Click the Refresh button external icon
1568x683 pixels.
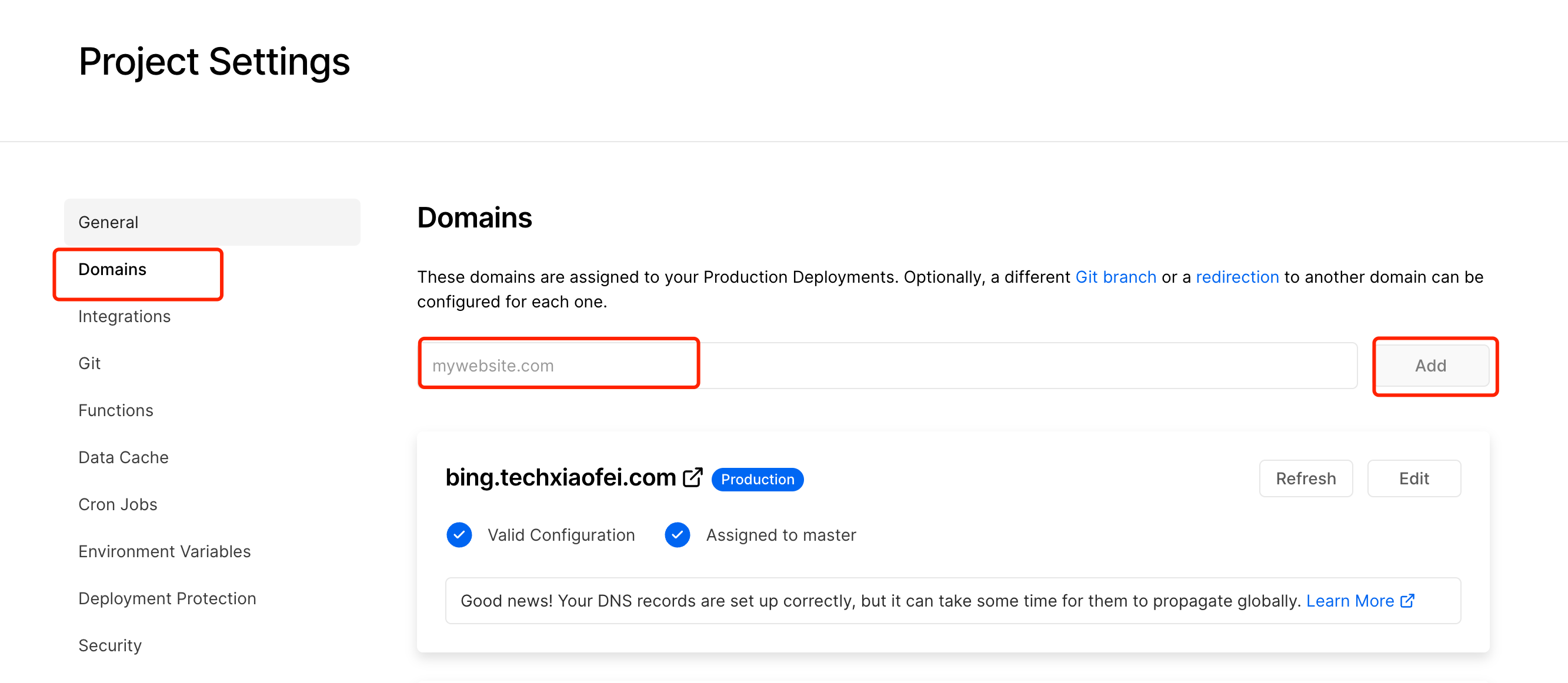point(694,478)
